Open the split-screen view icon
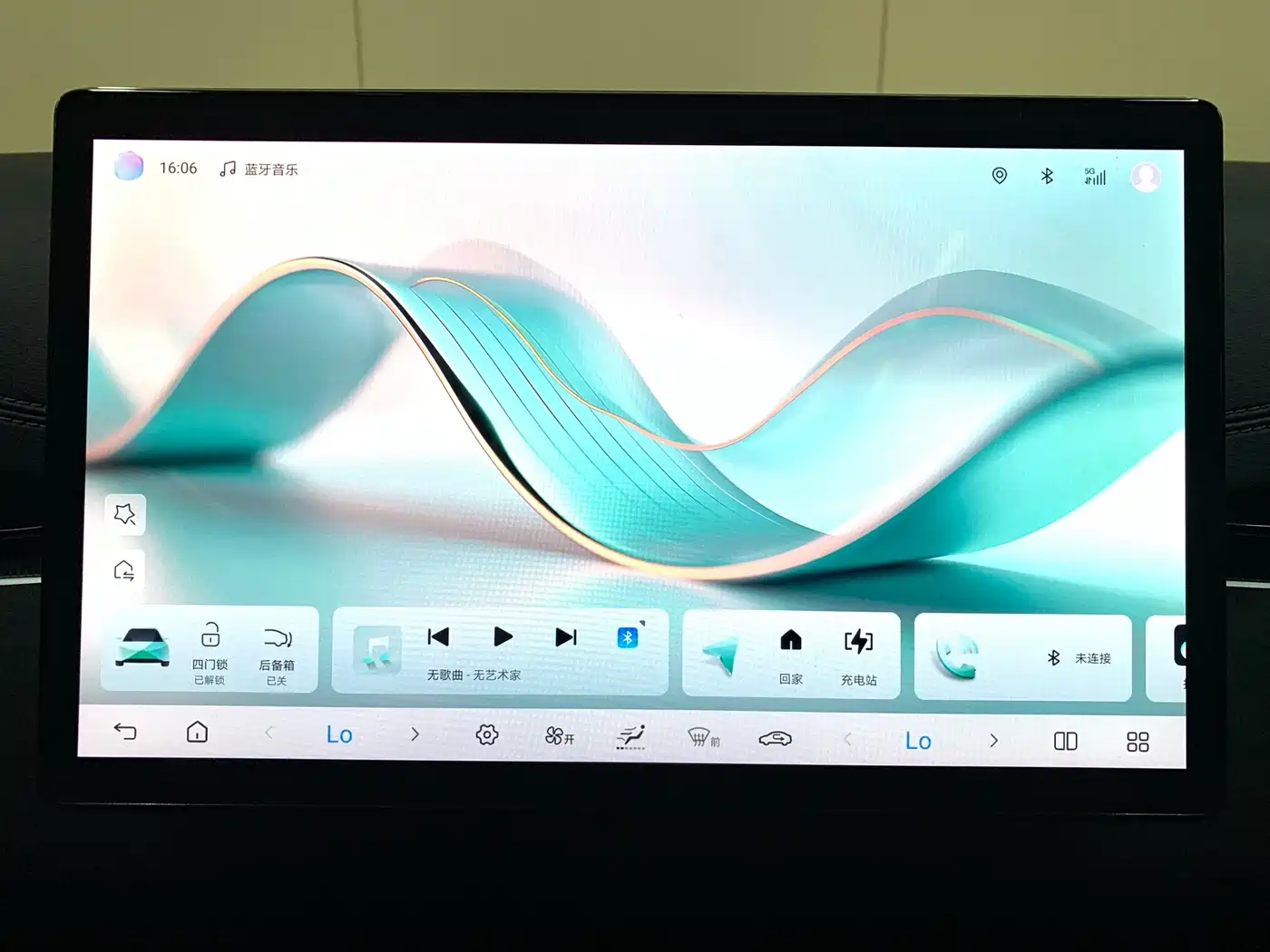The image size is (1270, 952). (x=1066, y=741)
